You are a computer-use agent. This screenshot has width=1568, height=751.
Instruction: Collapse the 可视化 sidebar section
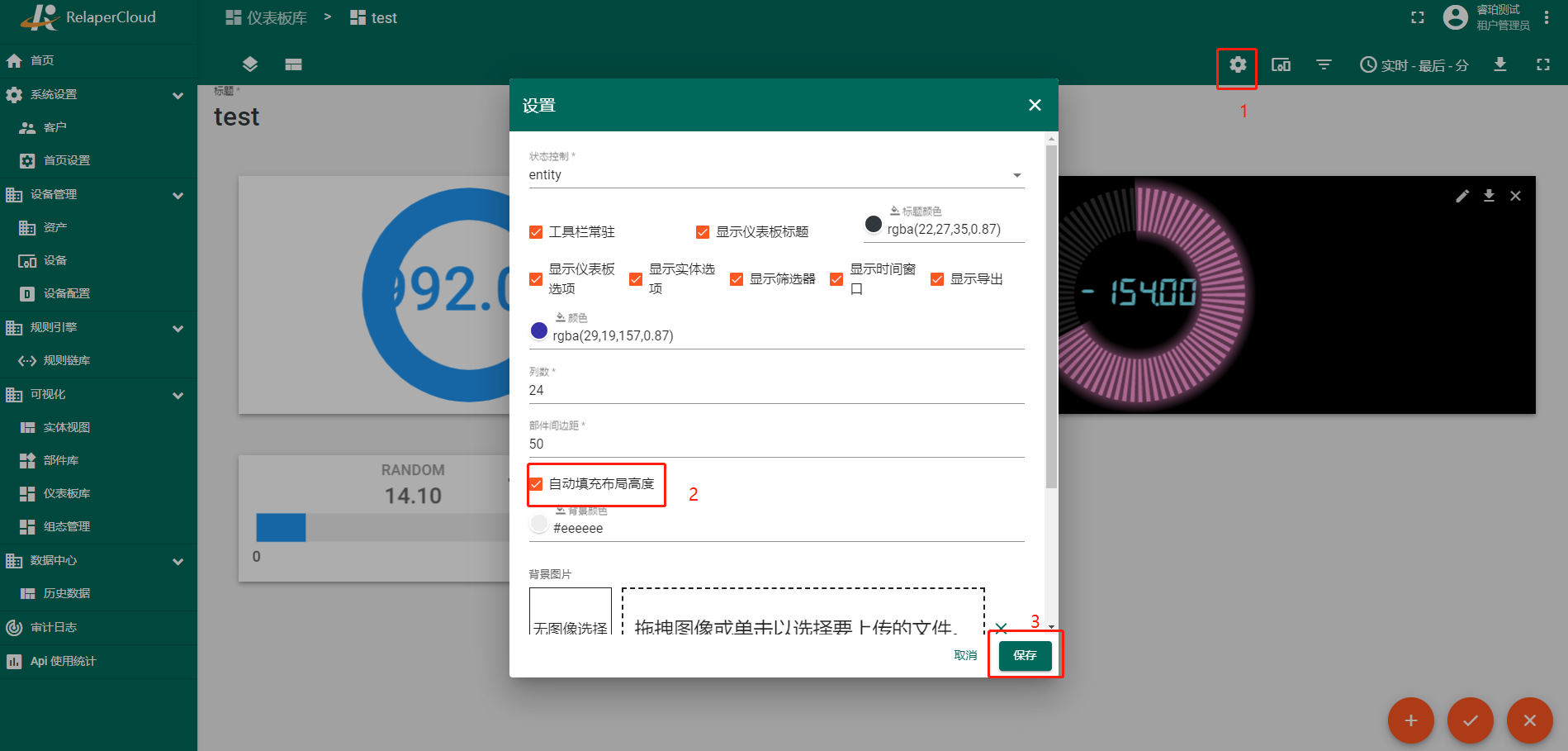coord(178,395)
